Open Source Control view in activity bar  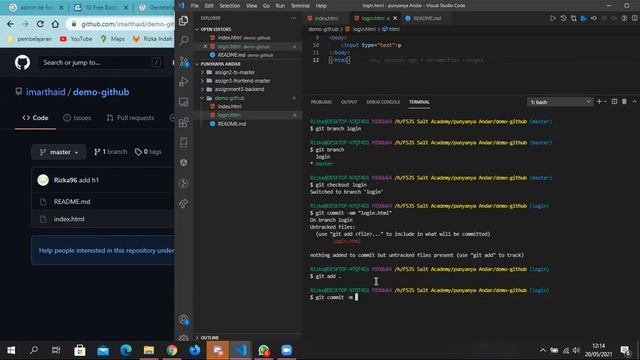click(x=184, y=61)
